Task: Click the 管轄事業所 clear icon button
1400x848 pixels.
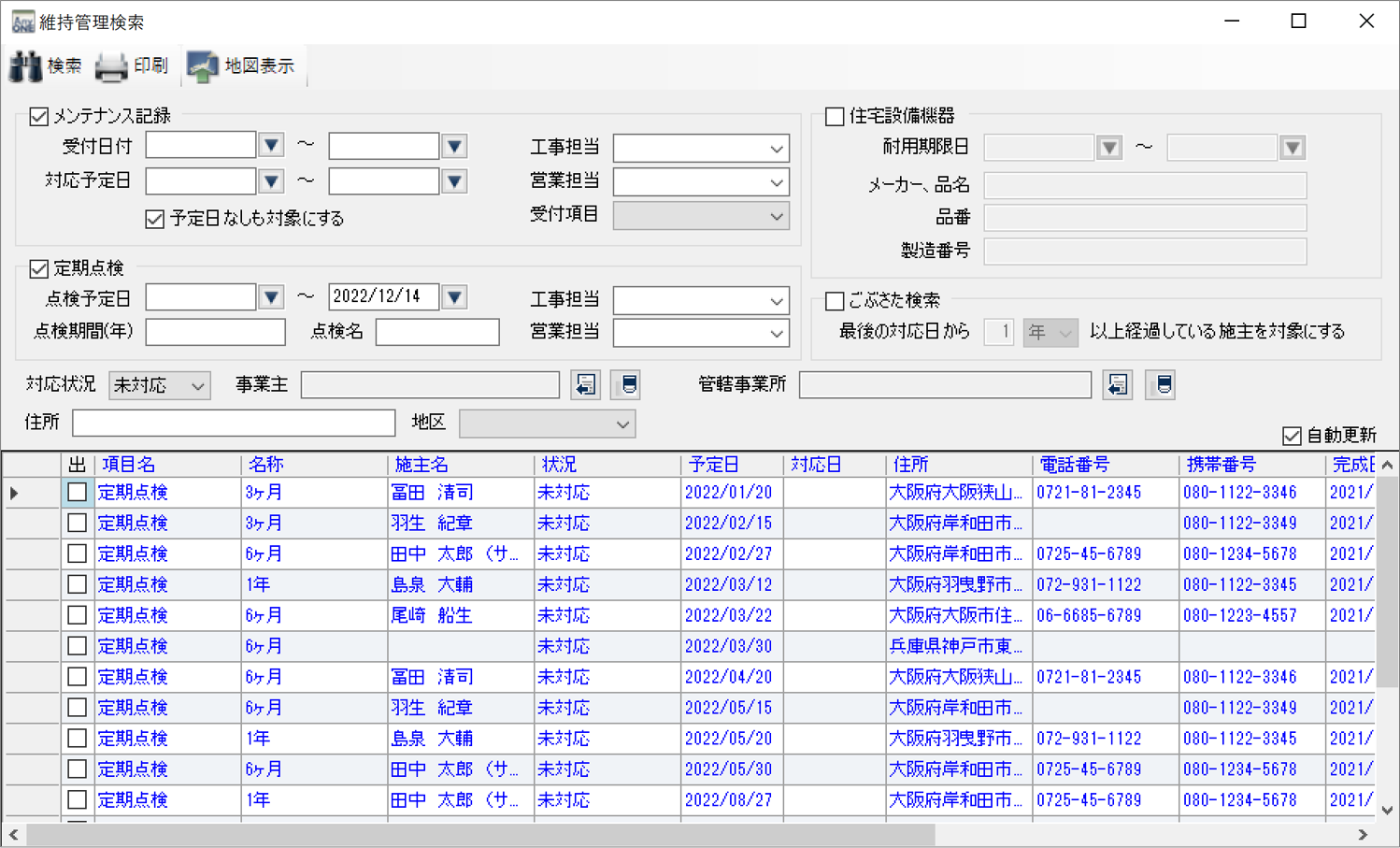Action: click(x=1163, y=384)
